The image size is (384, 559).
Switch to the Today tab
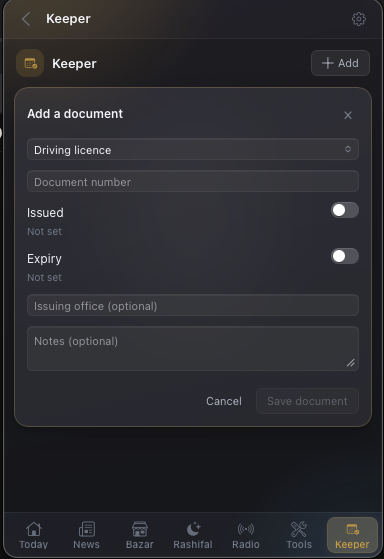pyautogui.click(x=34, y=535)
